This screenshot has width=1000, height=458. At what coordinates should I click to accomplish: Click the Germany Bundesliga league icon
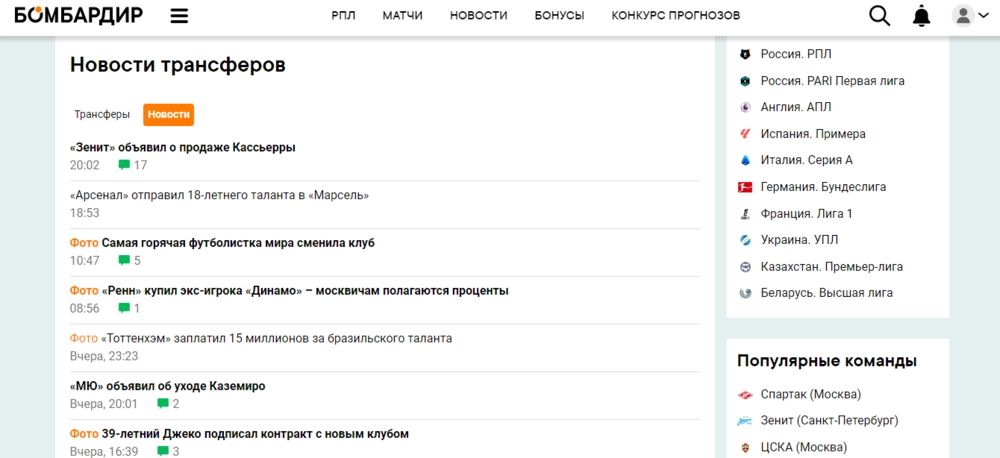[x=745, y=187]
